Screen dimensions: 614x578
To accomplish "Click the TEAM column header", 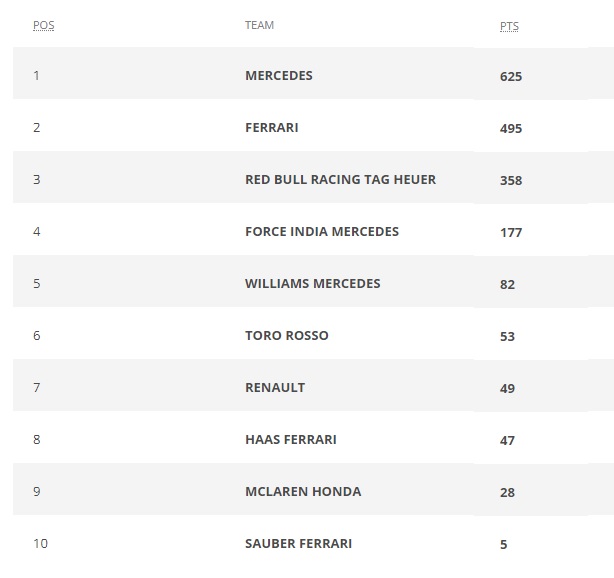I will (259, 25).
